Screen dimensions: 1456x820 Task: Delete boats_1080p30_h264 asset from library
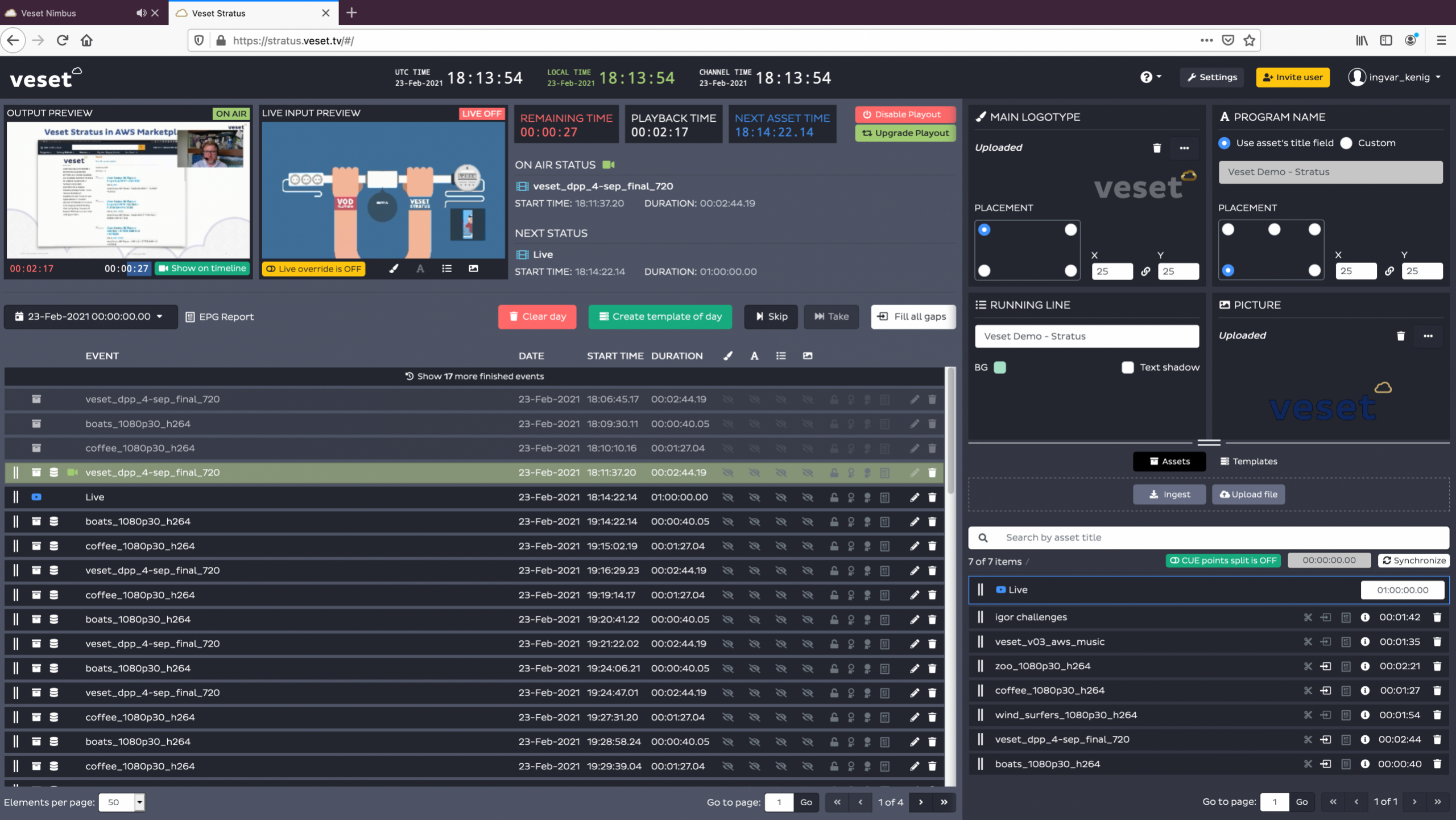[x=1437, y=764]
